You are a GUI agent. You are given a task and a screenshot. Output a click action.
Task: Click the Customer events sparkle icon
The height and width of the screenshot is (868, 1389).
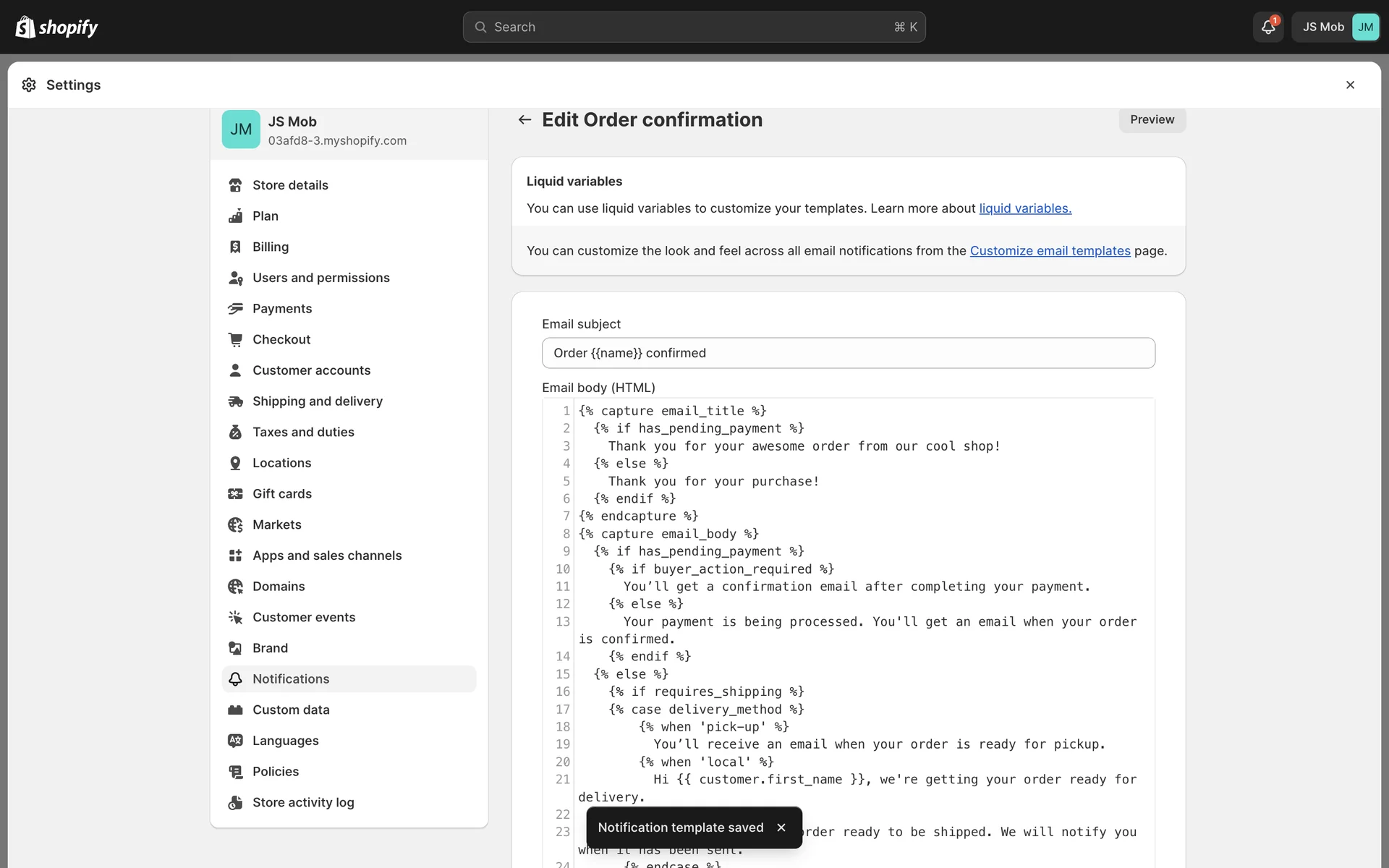(x=235, y=617)
